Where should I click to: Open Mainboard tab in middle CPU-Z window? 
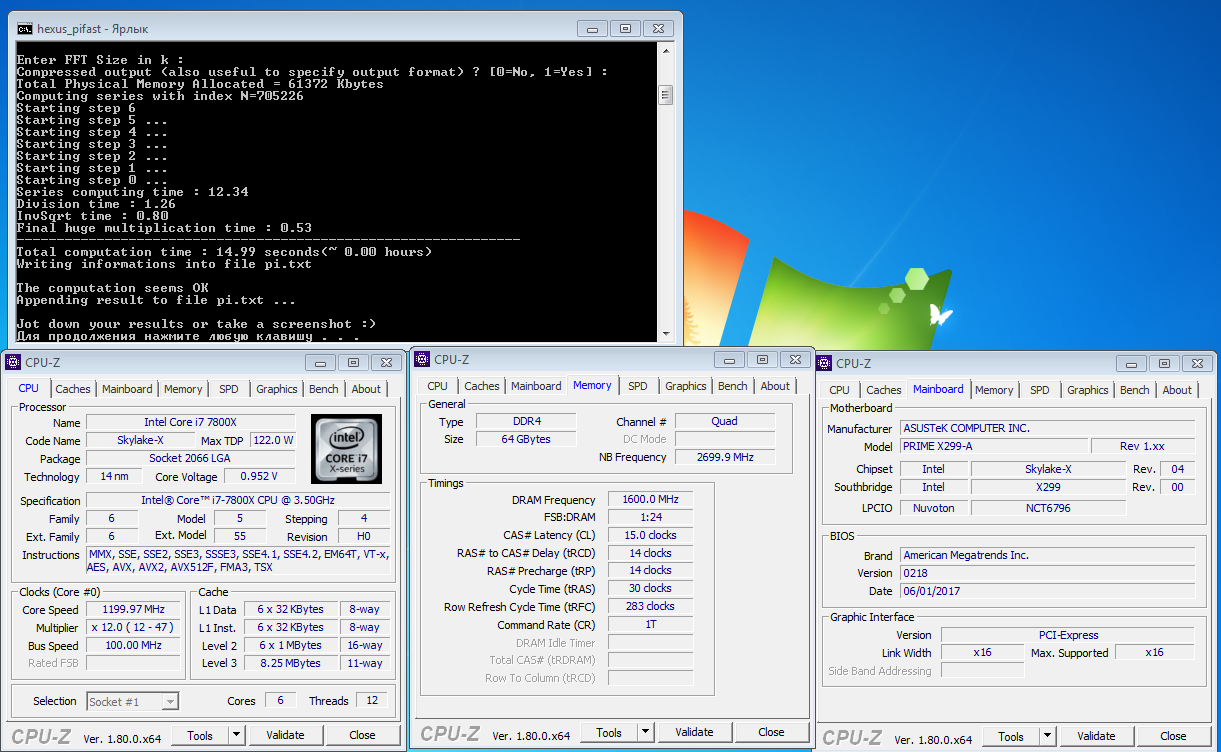coord(536,386)
